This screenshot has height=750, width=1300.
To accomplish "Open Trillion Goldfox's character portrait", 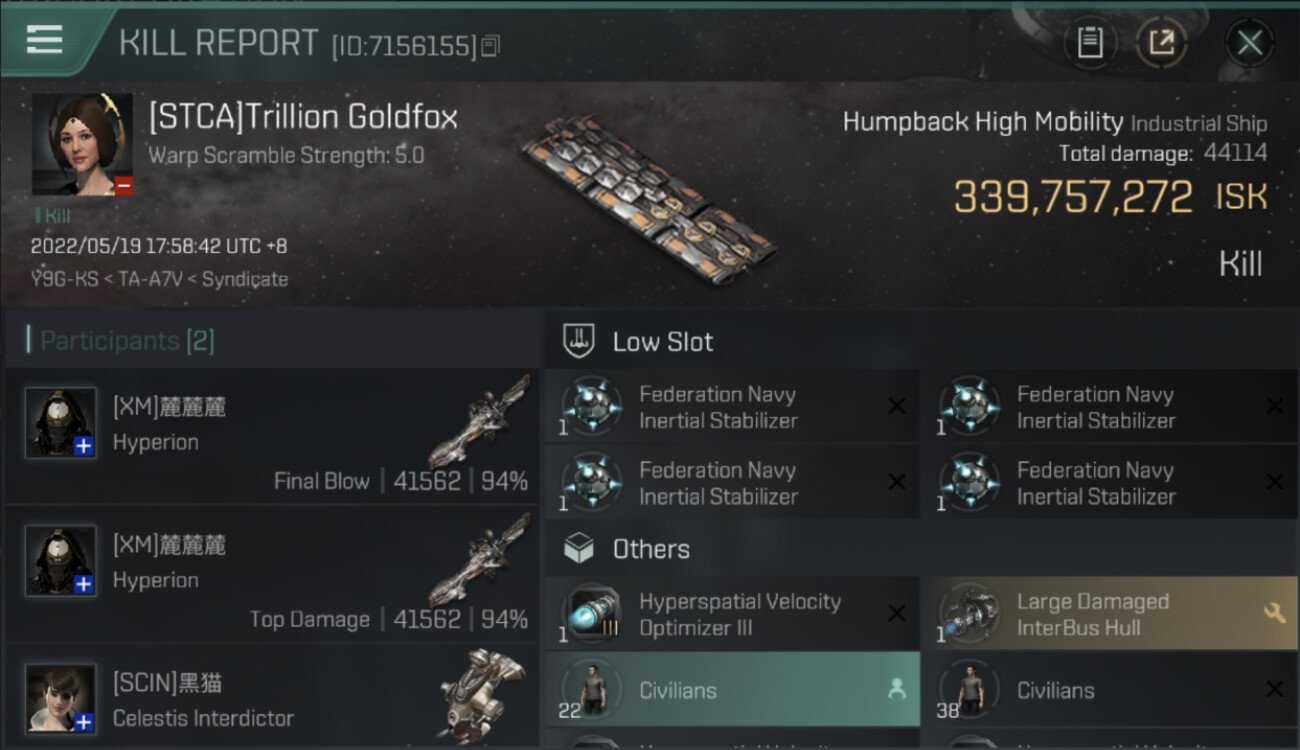I will (x=82, y=144).
